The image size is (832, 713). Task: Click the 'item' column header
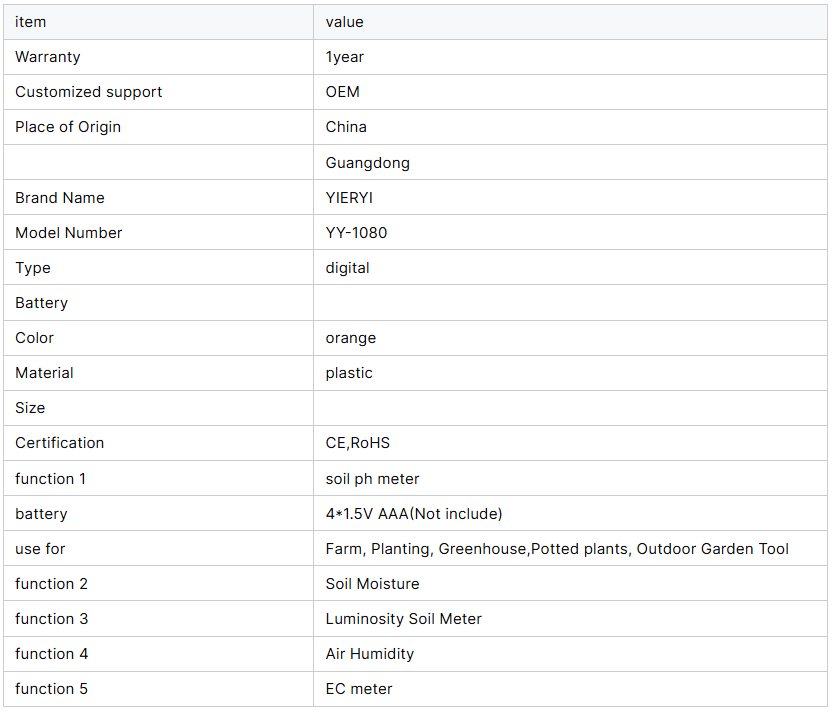[x=30, y=22]
